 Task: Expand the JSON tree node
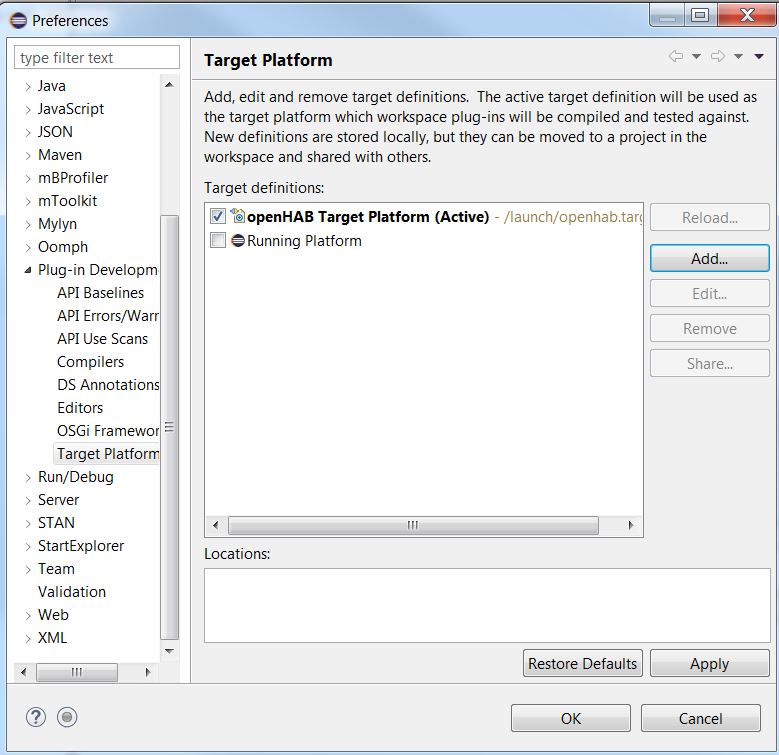[28, 133]
